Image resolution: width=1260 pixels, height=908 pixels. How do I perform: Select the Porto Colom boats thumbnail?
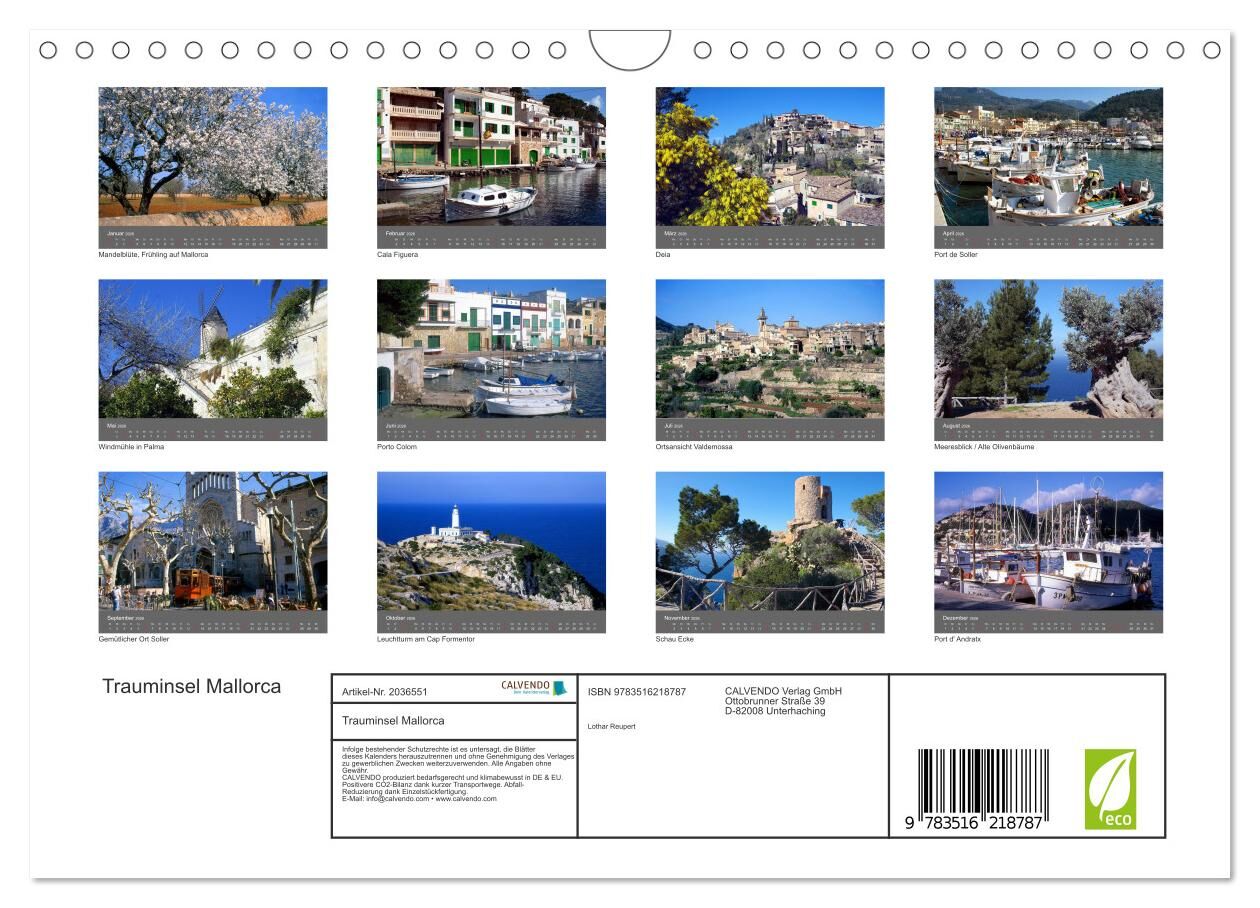491,349
